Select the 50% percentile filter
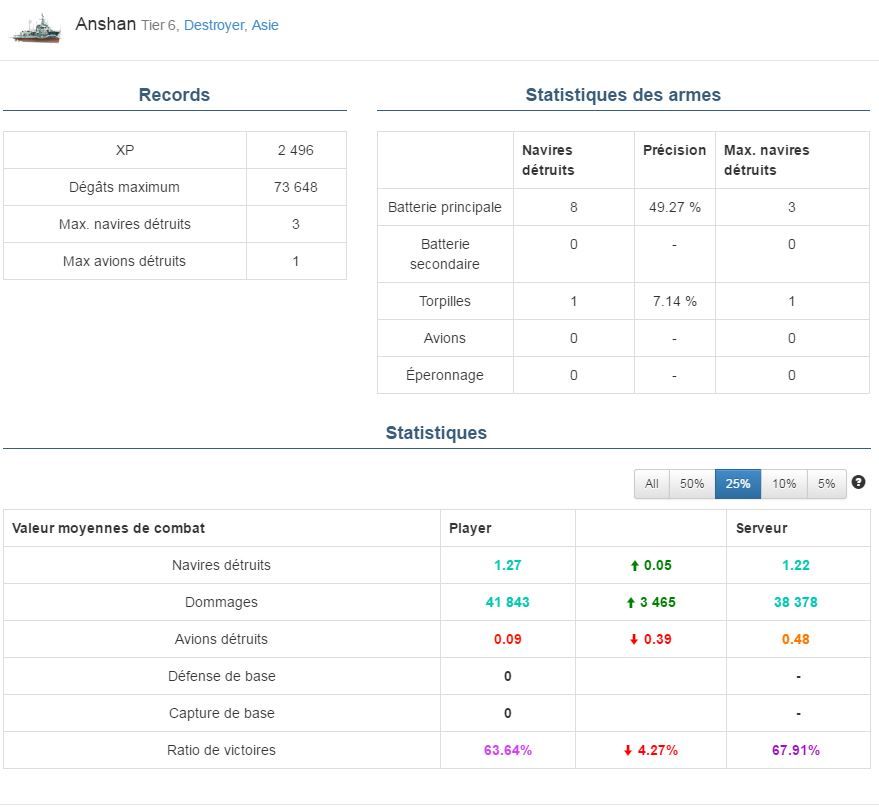The image size is (879, 809). tap(692, 484)
